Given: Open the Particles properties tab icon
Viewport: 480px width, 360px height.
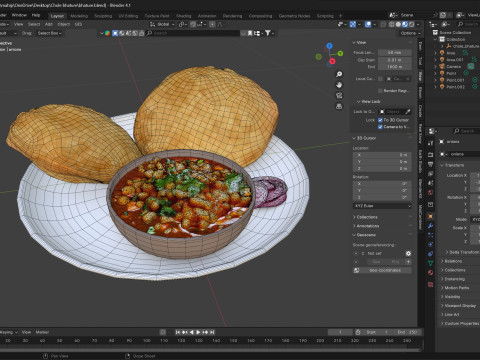Looking at the screenshot, I should click(431, 235).
